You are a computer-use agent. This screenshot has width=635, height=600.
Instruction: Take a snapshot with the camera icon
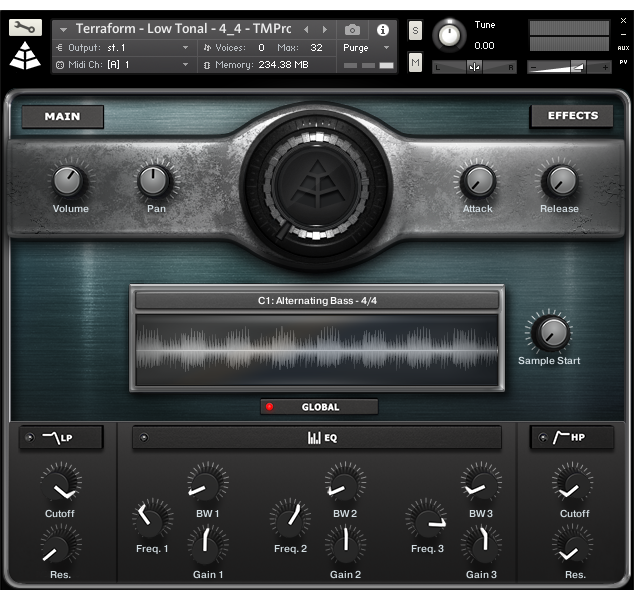[352, 30]
